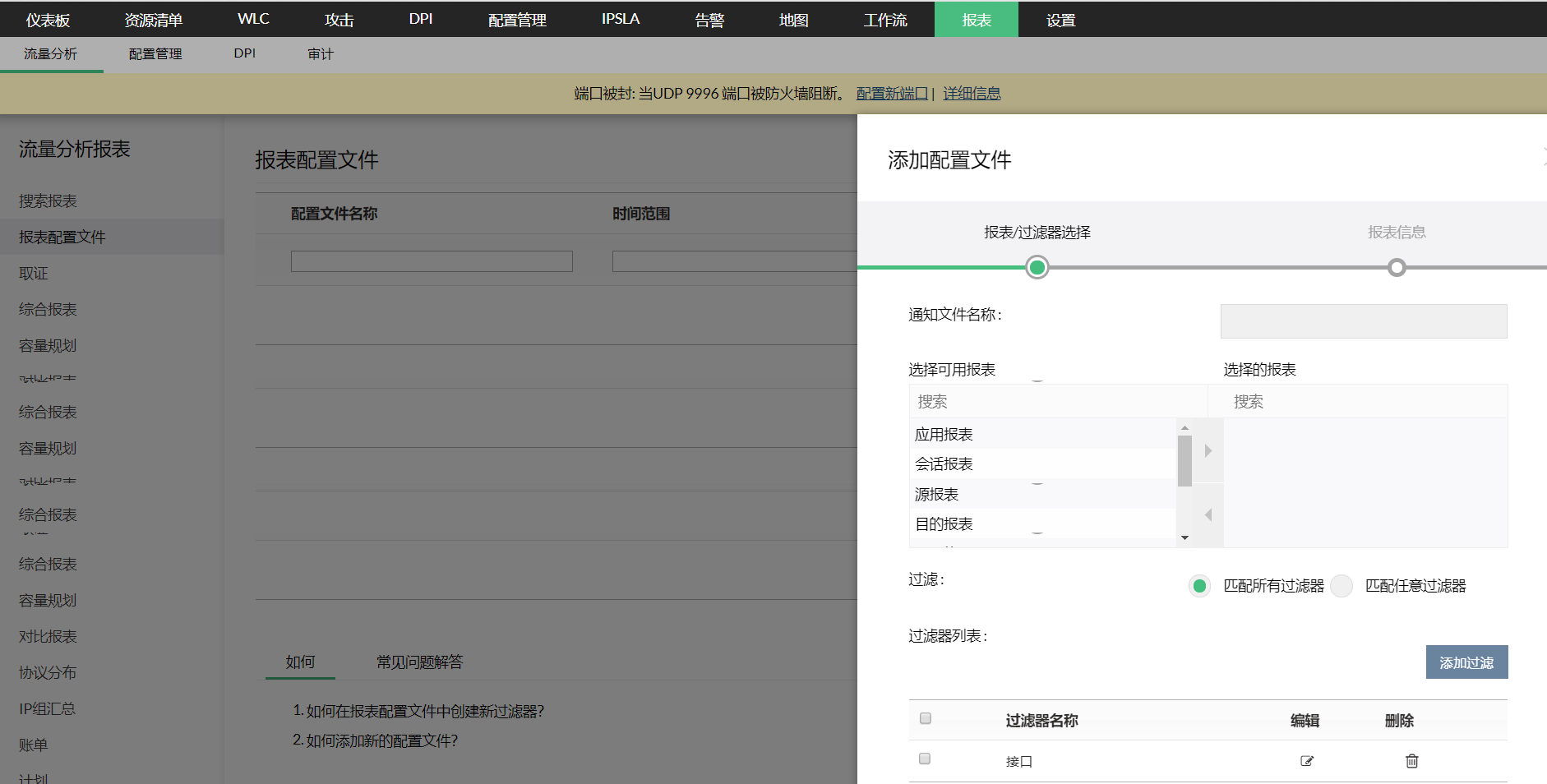Click the trash icon to delete 接口 filter
Image resolution: width=1547 pixels, height=784 pixels.
pyautogui.click(x=1411, y=761)
